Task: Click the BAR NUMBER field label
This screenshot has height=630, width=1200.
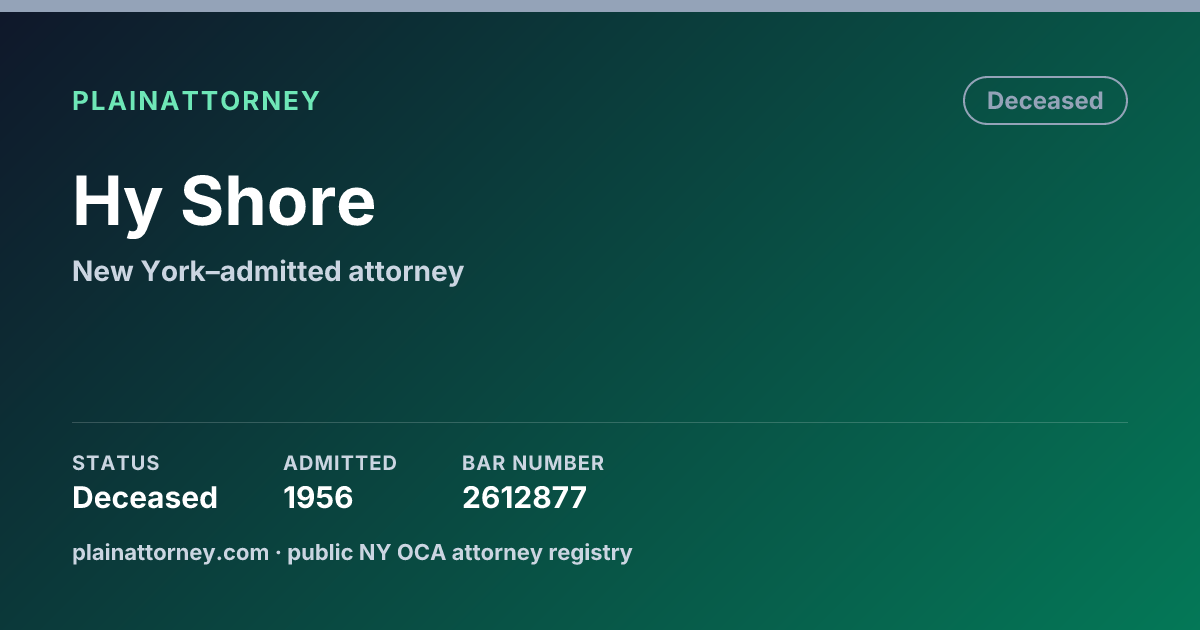Action: (x=533, y=463)
